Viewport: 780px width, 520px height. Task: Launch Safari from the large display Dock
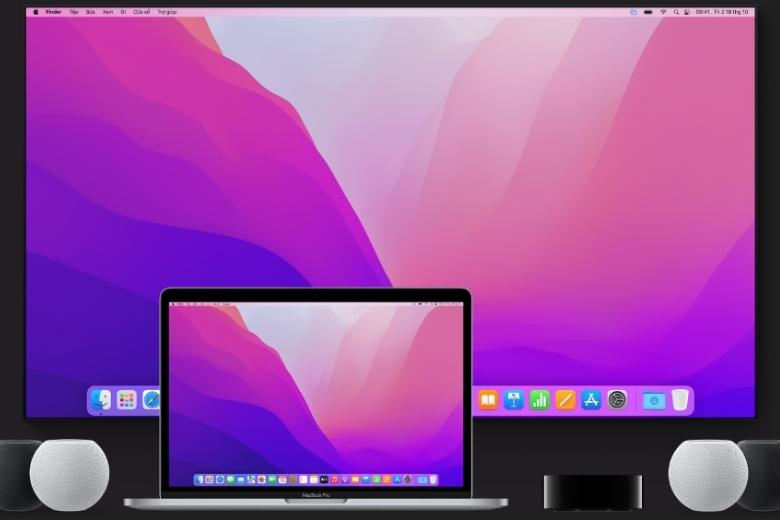pyautogui.click(x=151, y=400)
